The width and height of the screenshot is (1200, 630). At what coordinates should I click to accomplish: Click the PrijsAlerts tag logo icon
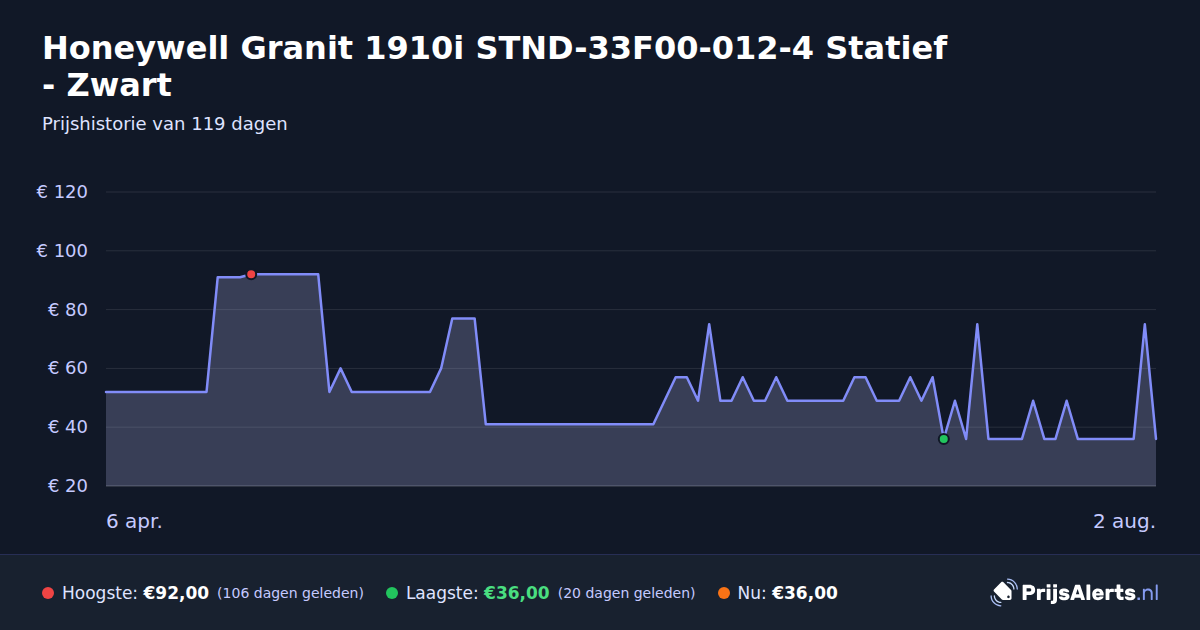point(1003,593)
